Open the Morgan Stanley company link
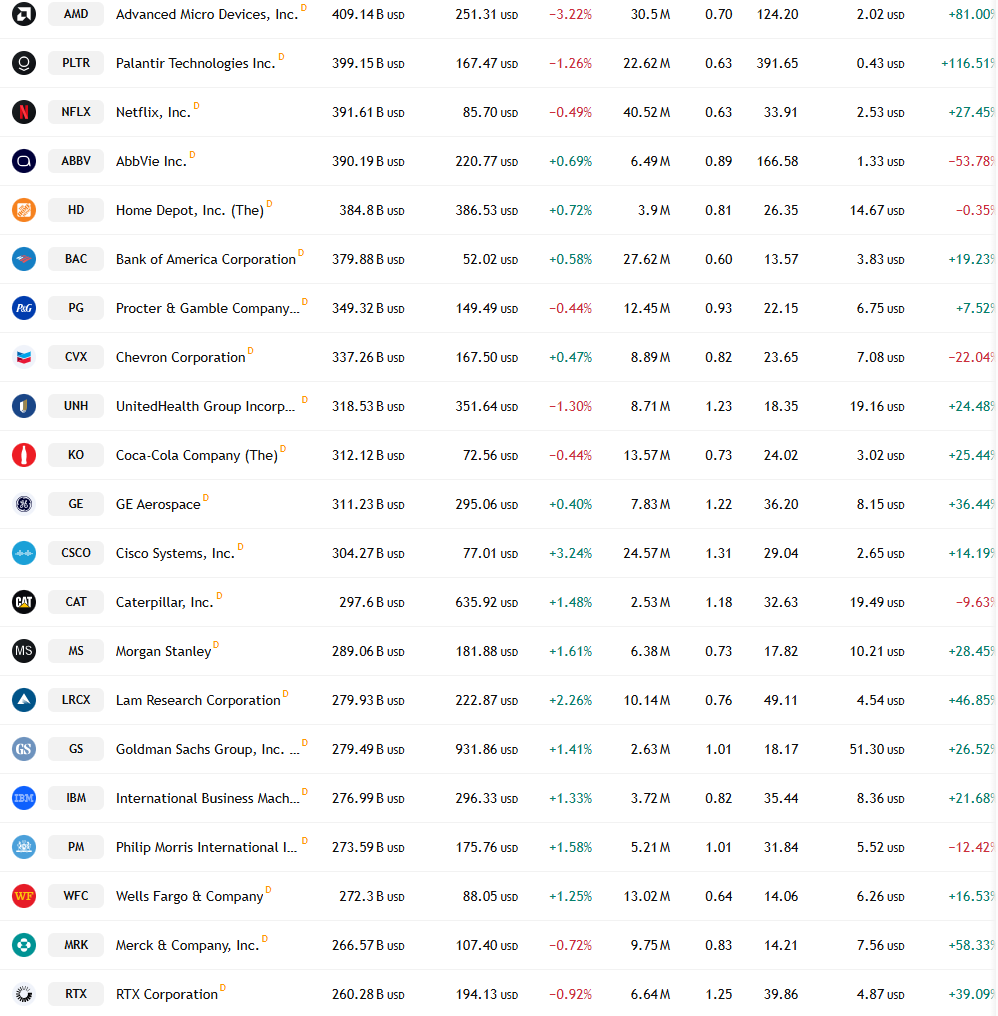 click(163, 651)
